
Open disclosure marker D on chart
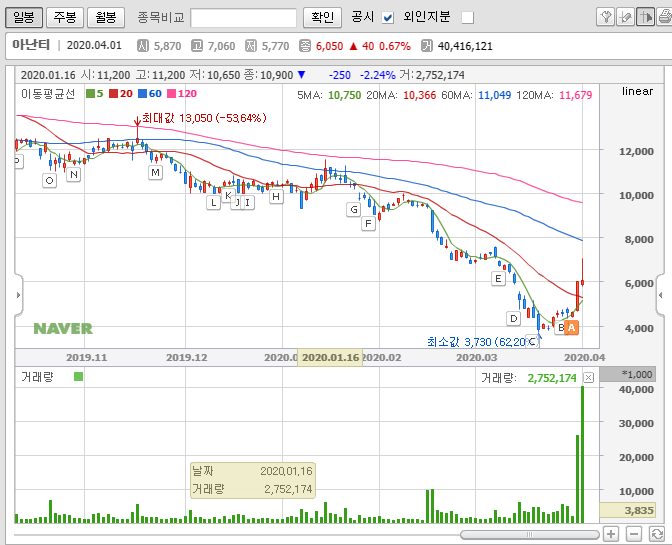pos(513,318)
